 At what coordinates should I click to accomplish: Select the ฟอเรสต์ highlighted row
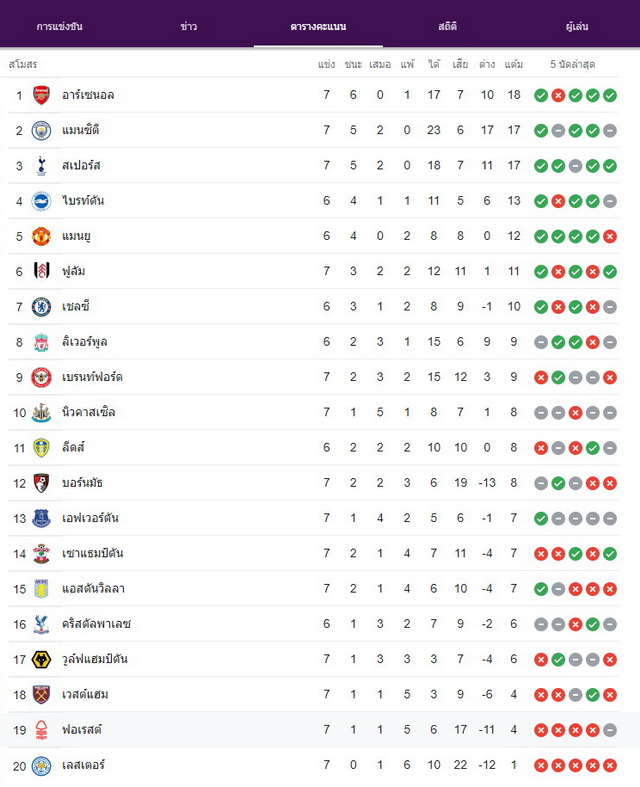point(313,730)
